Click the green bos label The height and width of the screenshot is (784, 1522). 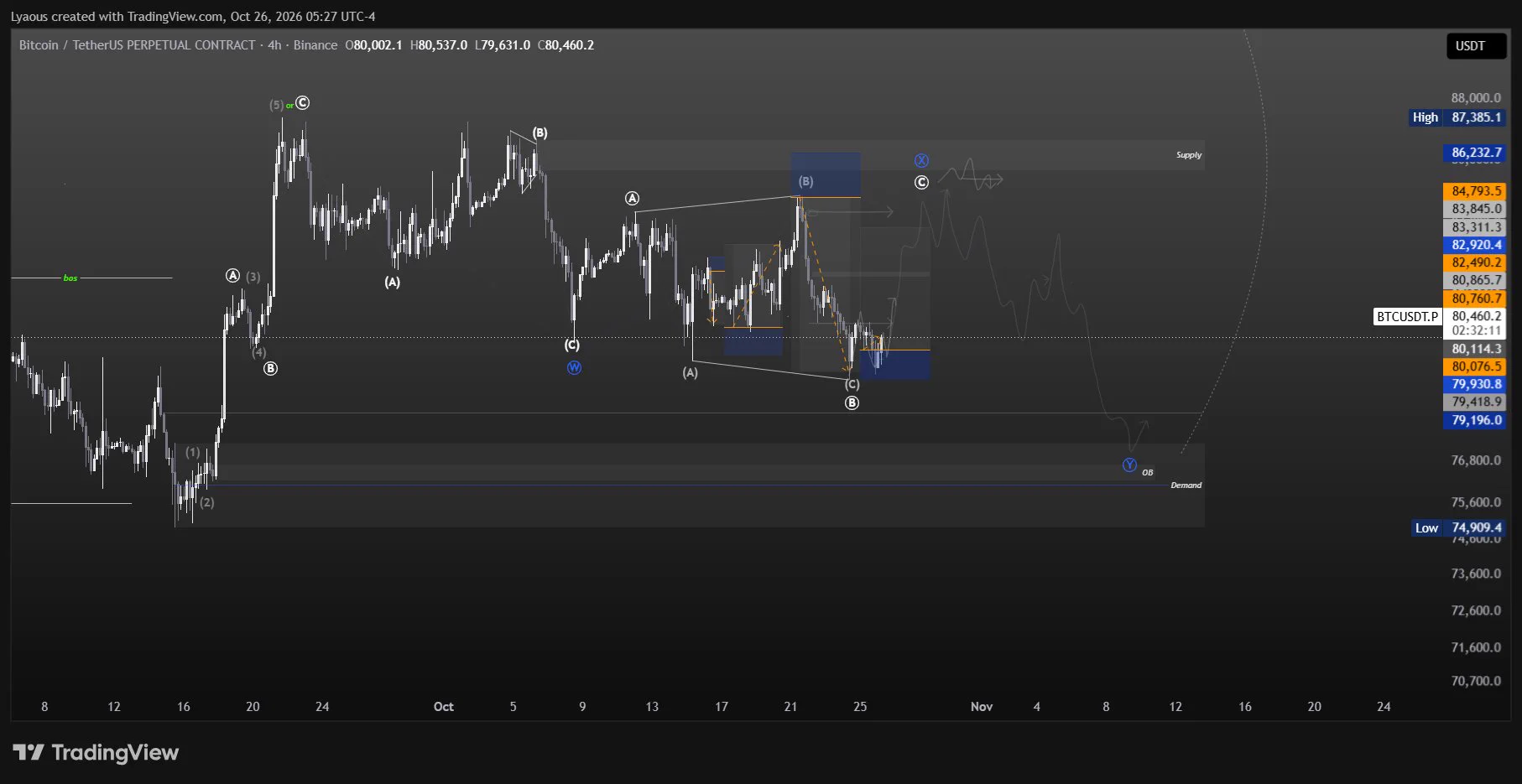coord(70,278)
